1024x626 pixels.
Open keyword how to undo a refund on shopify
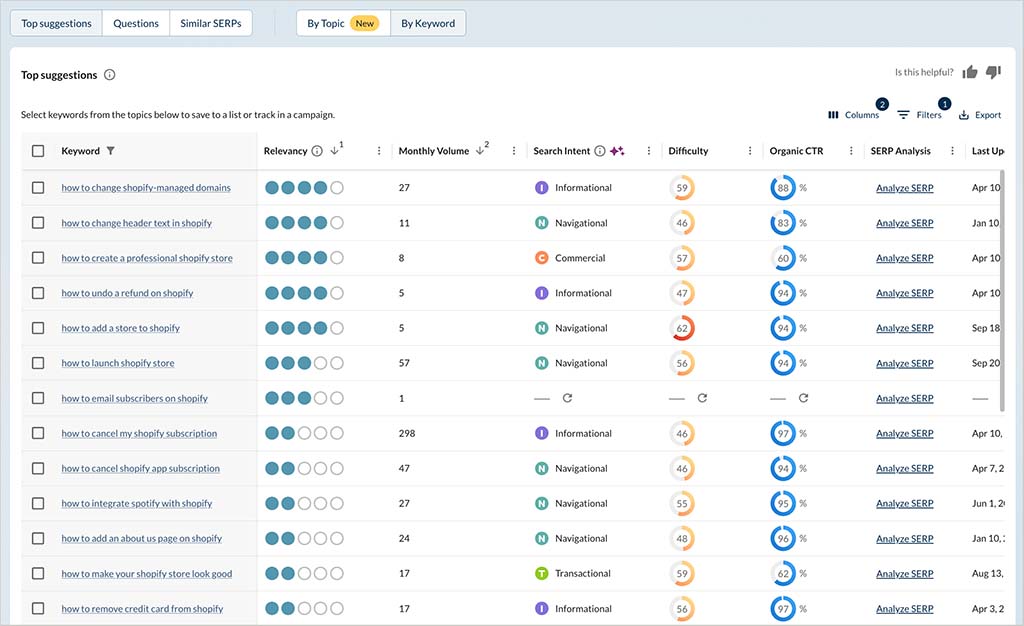coord(127,292)
